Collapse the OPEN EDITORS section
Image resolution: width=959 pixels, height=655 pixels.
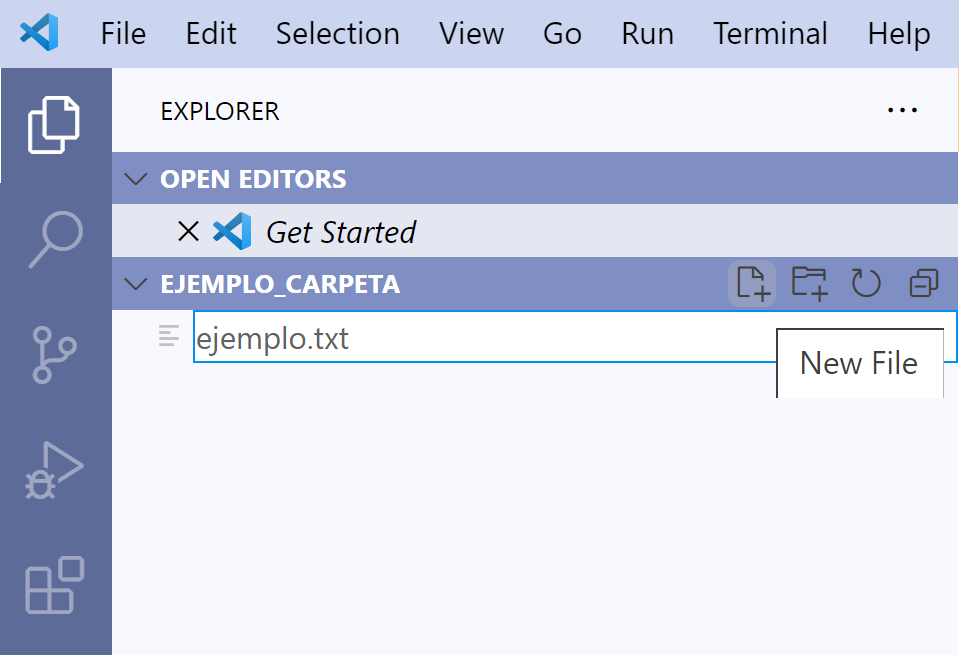tap(134, 180)
